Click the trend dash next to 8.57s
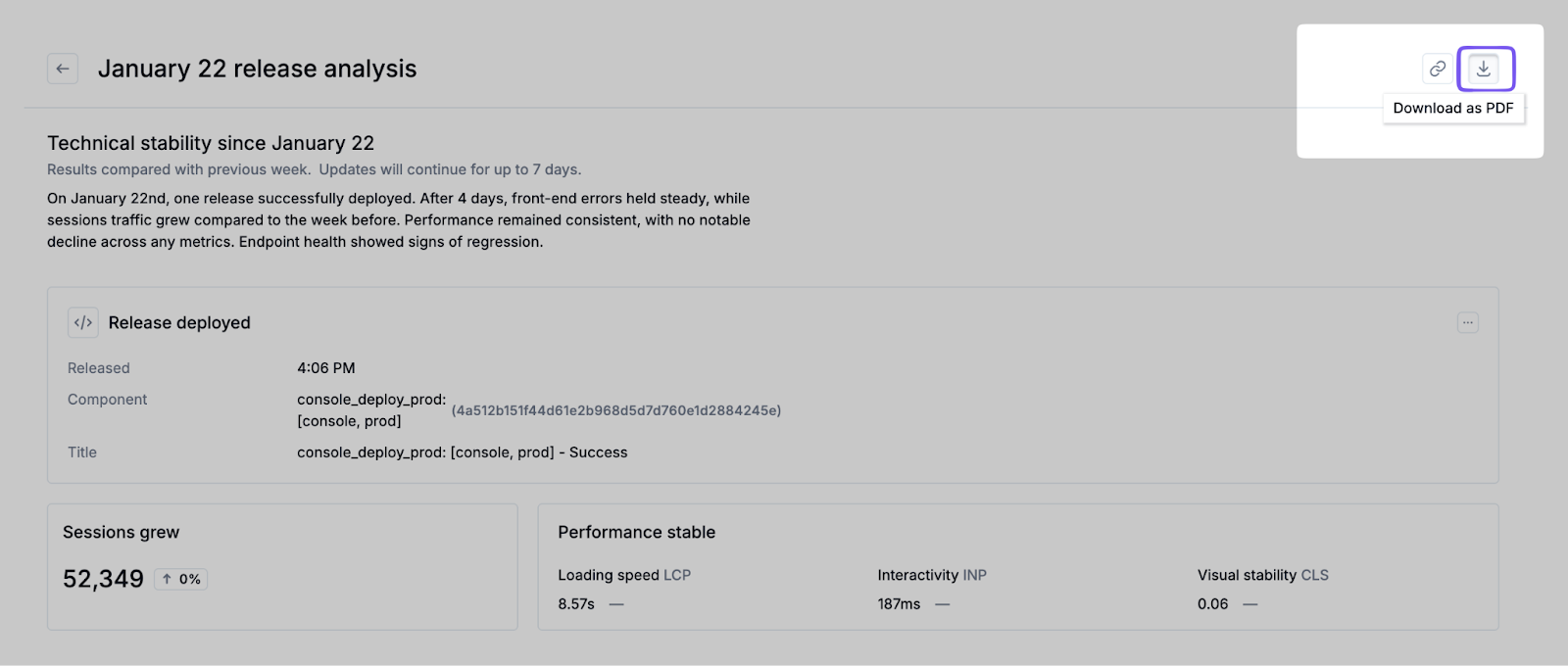This screenshot has width=1568, height=666. click(616, 604)
